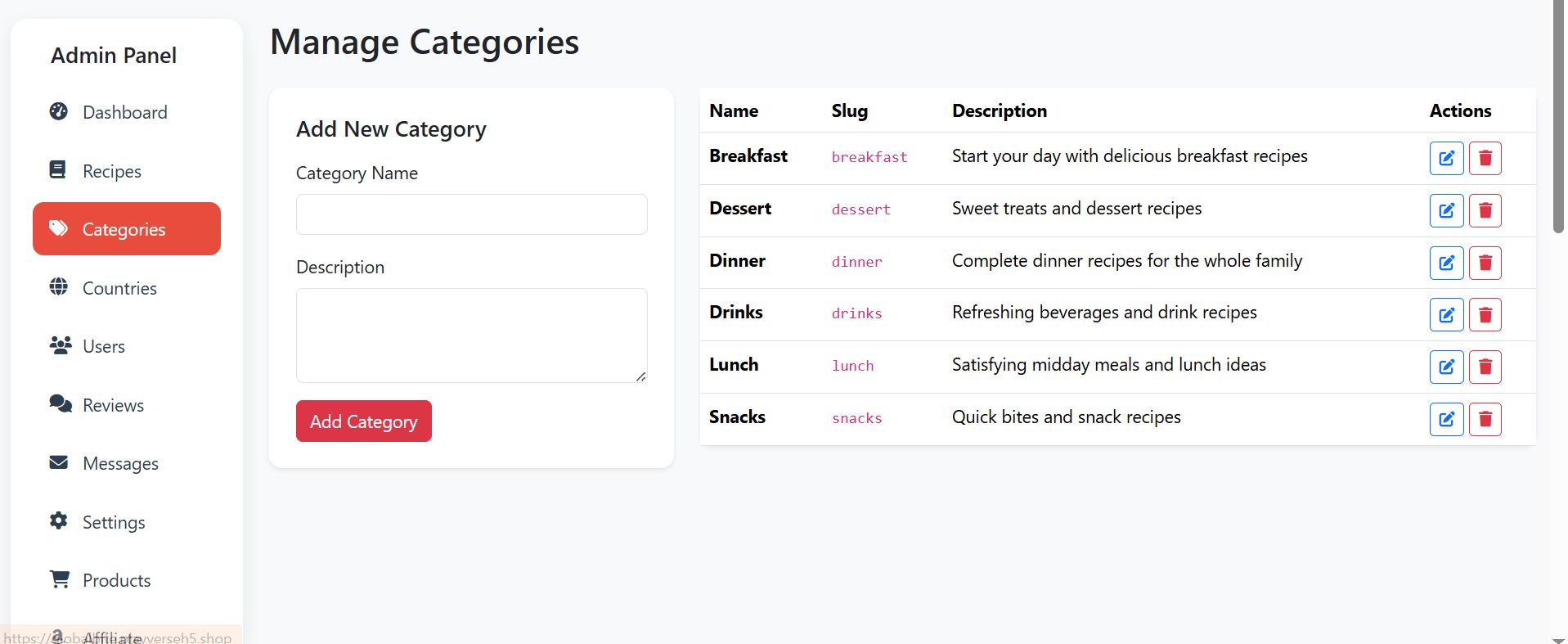This screenshot has width=1568, height=644.
Task: Open the Users section
Action: click(x=104, y=346)
